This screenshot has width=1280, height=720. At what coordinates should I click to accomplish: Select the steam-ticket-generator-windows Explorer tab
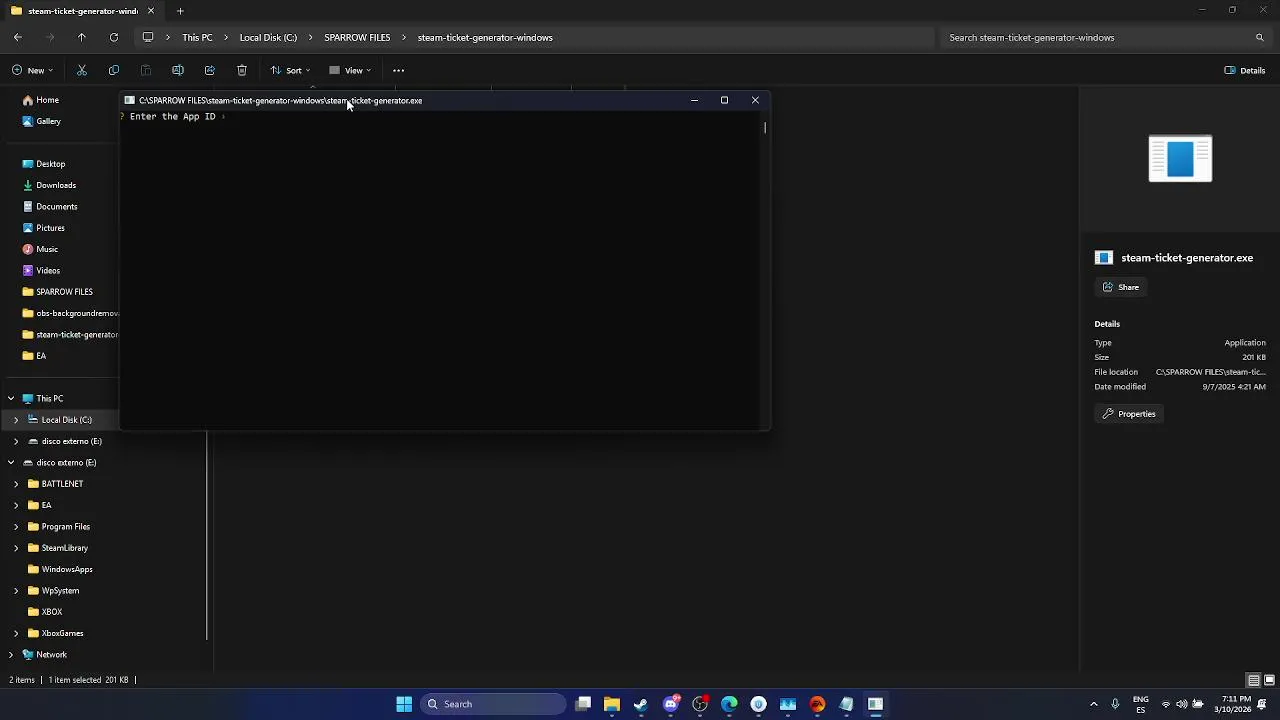[83, 11]
